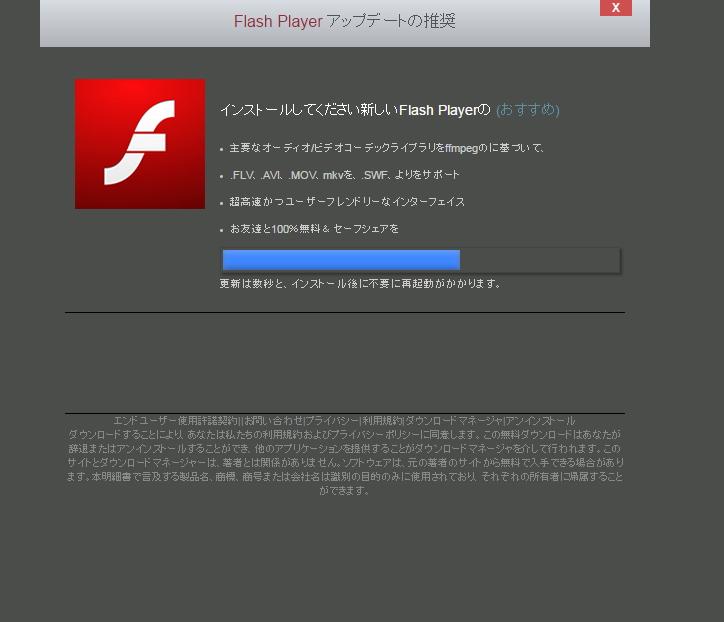Open the お問い合わせ contact link
The image size is (724, 622).
[273, 421]
